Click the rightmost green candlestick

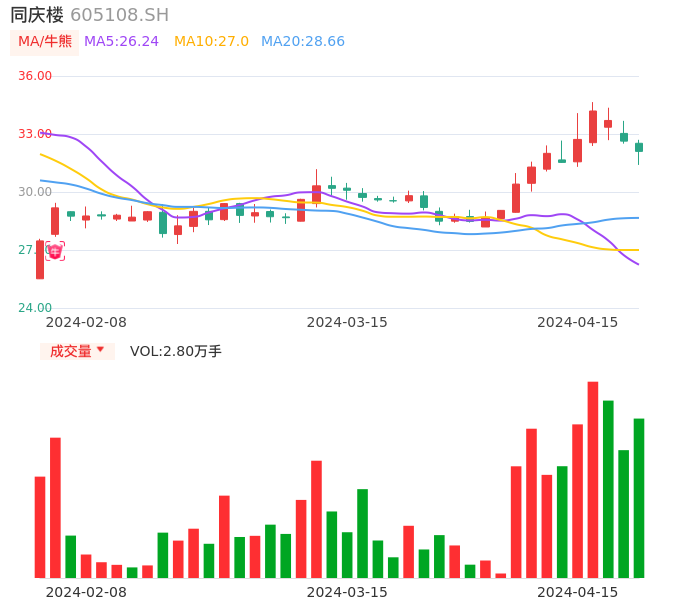(x=639, y=147)
